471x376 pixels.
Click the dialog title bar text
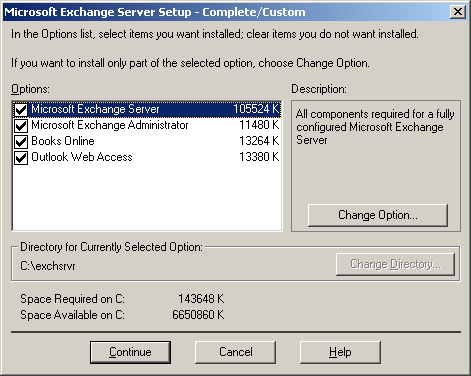click(155, 12)
